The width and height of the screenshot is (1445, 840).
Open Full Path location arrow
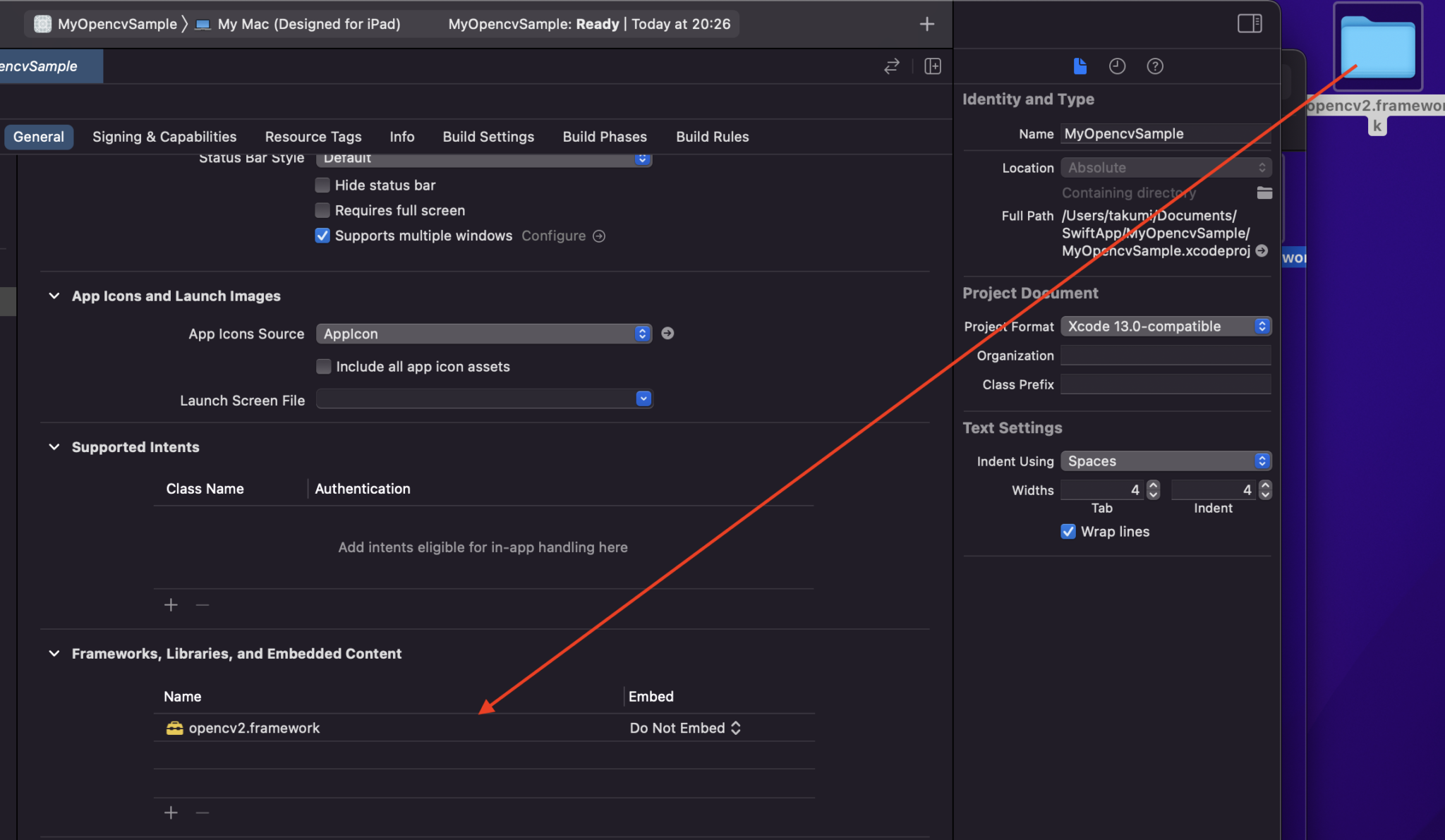(1262, 250)
